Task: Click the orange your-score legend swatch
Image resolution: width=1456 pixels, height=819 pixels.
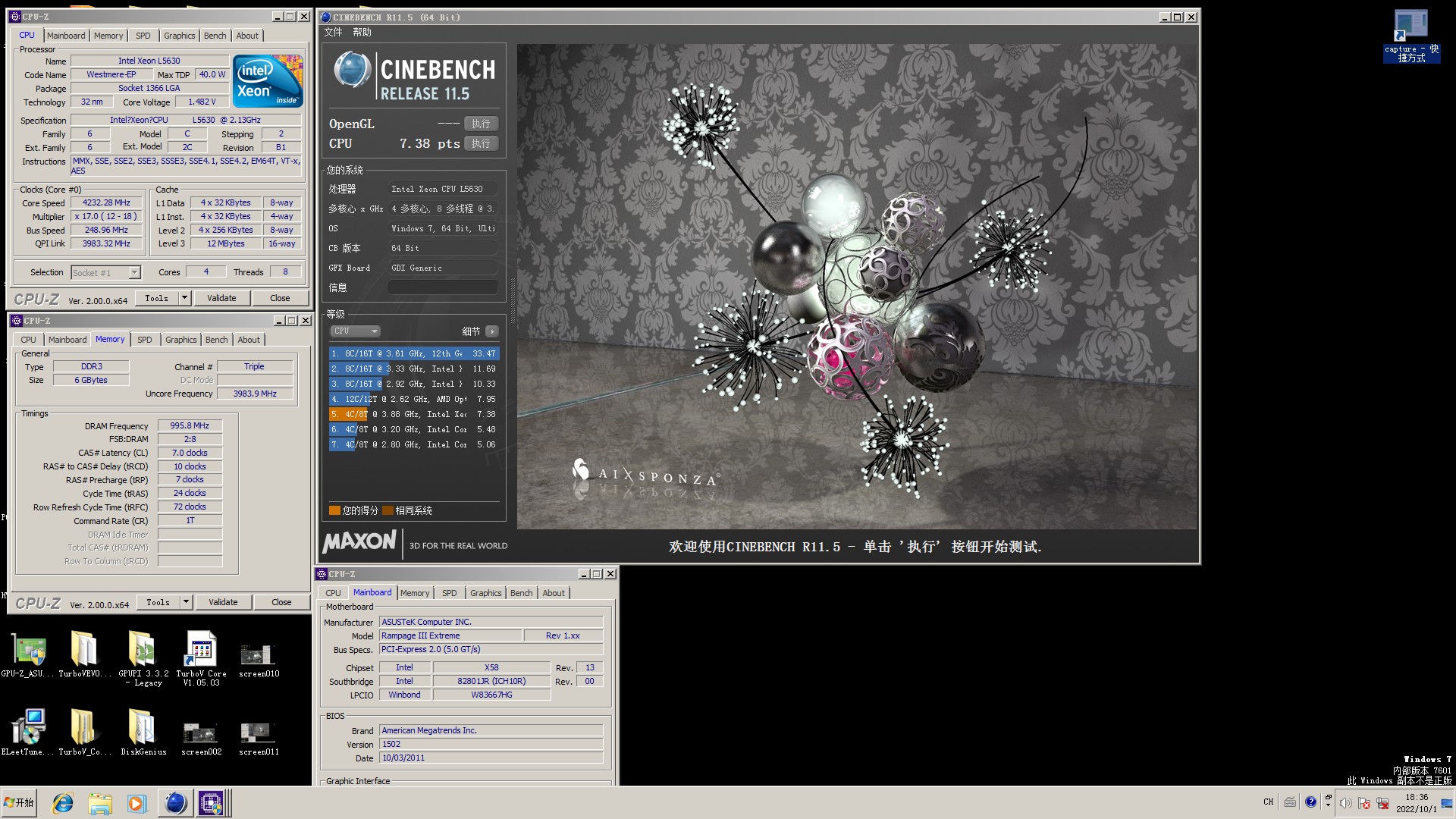Action: [334, 510]
